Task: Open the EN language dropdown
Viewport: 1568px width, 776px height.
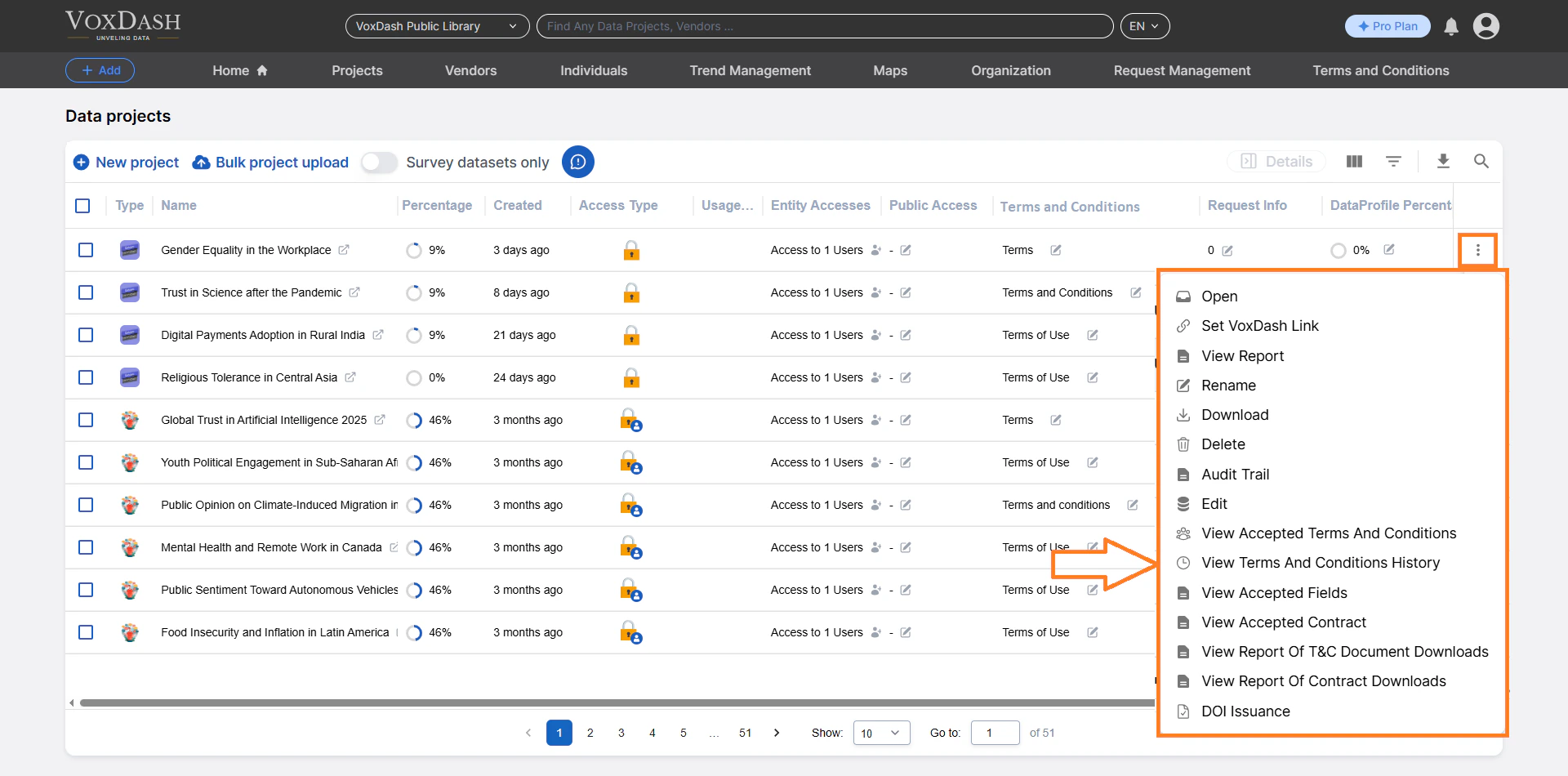Action: click(x=1145, y=26)
